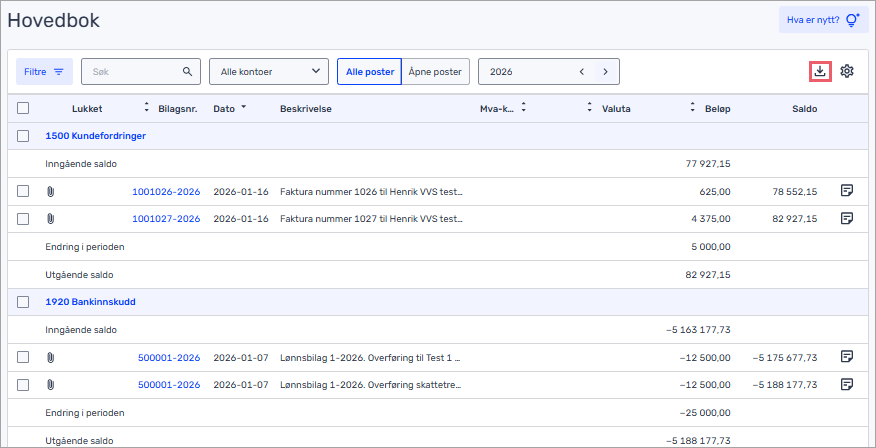Open note icon for balance 78 552,15
Image resolution: width=876 pixels, height=448 pixels.
[x=846, y=191]
